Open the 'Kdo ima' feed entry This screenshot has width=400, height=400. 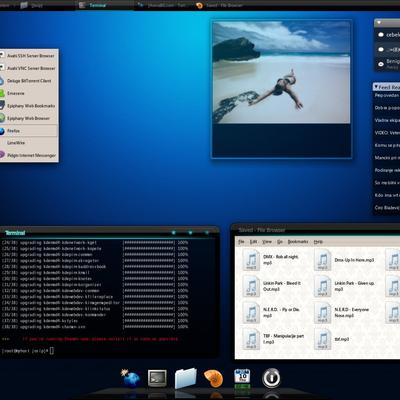click(x=387, y=195)
